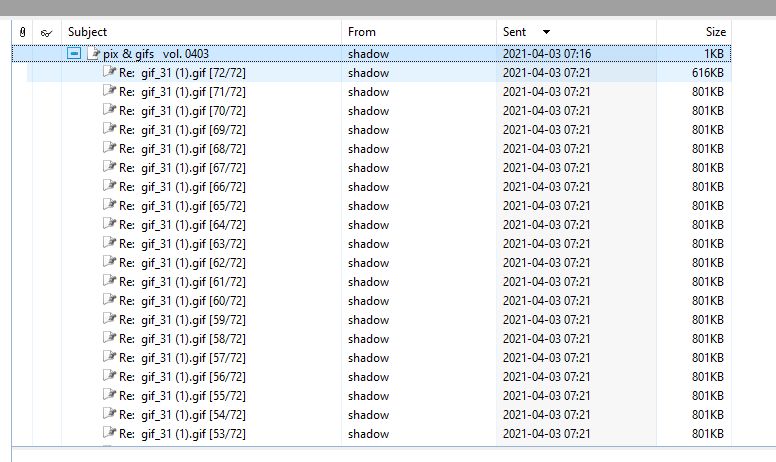776x462 pixels.
Task: Click the message icon for part [65/72]
Action: [x=109, y=205]
